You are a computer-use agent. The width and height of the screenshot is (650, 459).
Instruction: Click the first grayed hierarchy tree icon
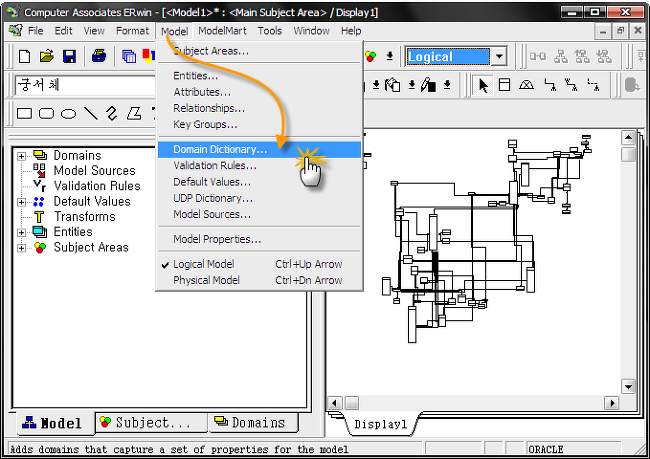coord(561,56)
